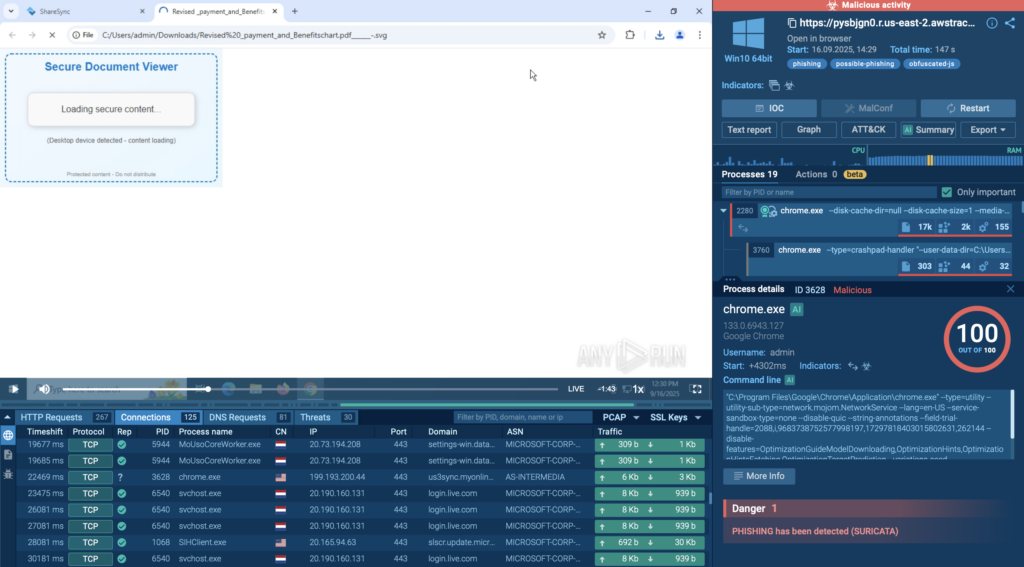The height and width of the screenshot is (567, 1024).
Task: Mute the recording volume speaker
Action: click(44, 389)
